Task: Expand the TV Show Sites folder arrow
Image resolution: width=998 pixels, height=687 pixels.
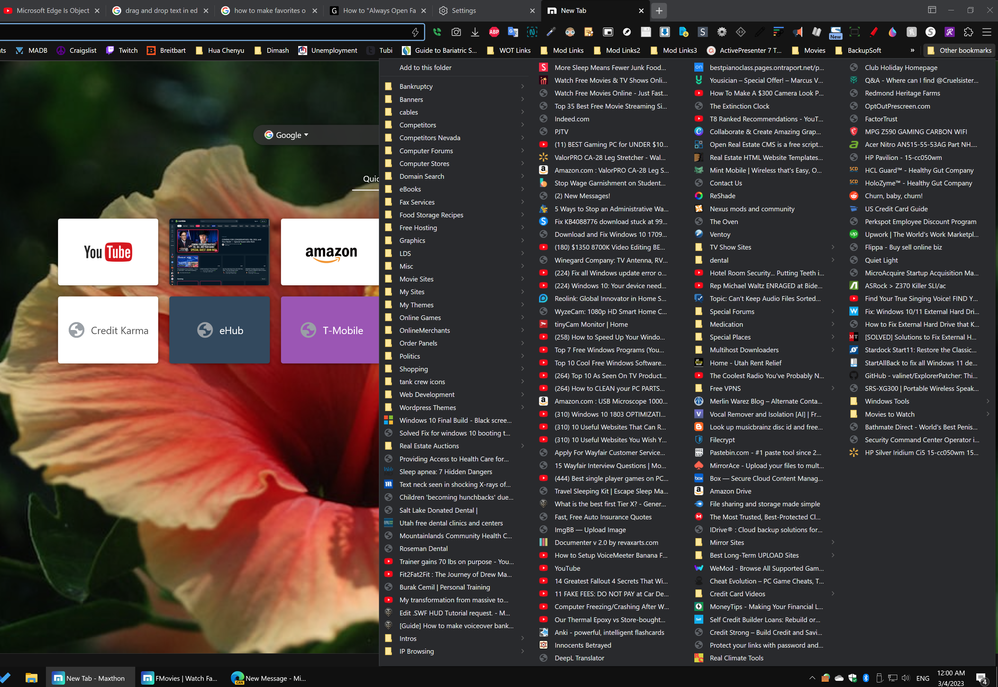Action: click(833, 247)
